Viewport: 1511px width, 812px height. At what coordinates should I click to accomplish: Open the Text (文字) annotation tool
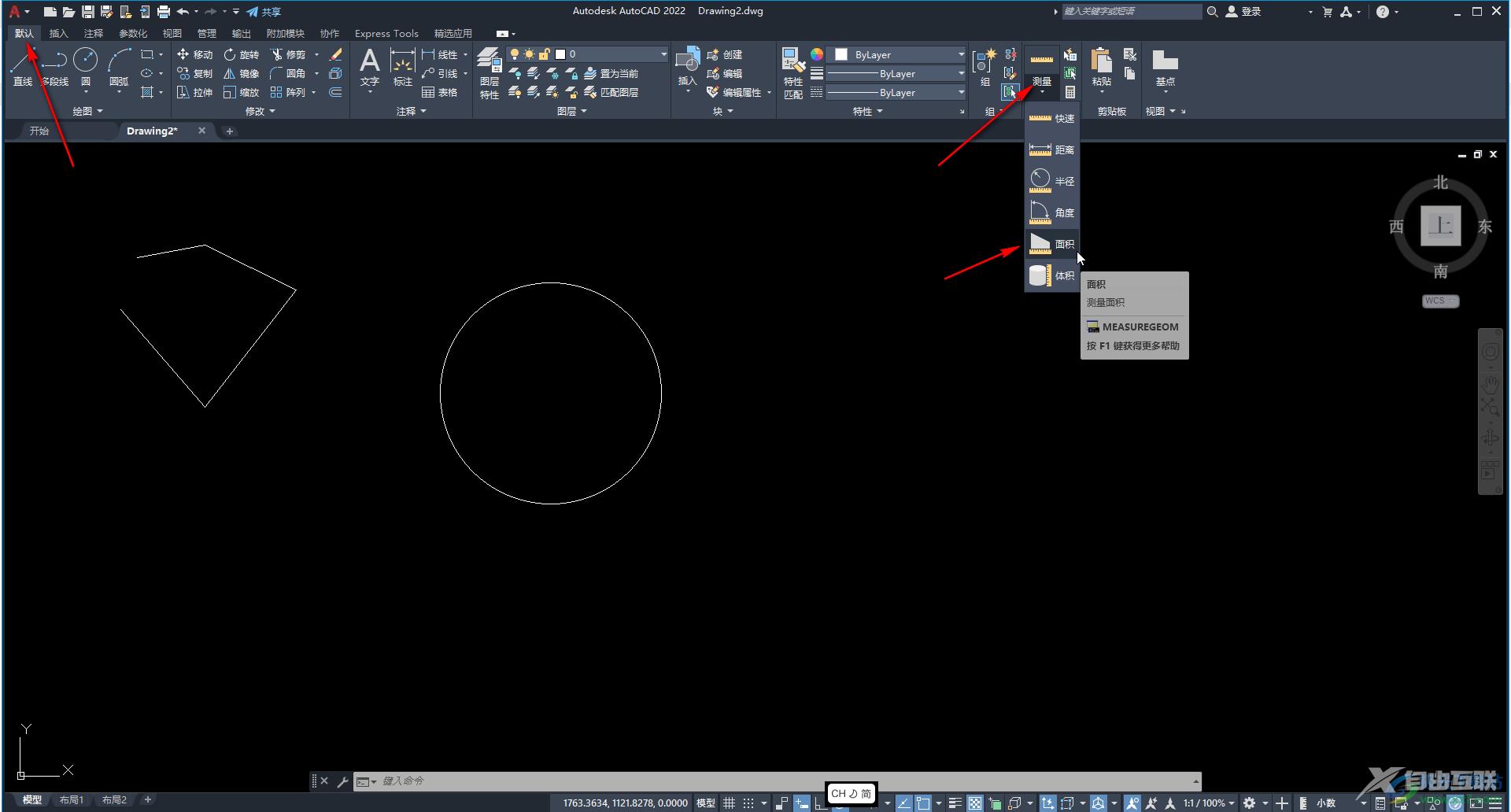[370, 66]
